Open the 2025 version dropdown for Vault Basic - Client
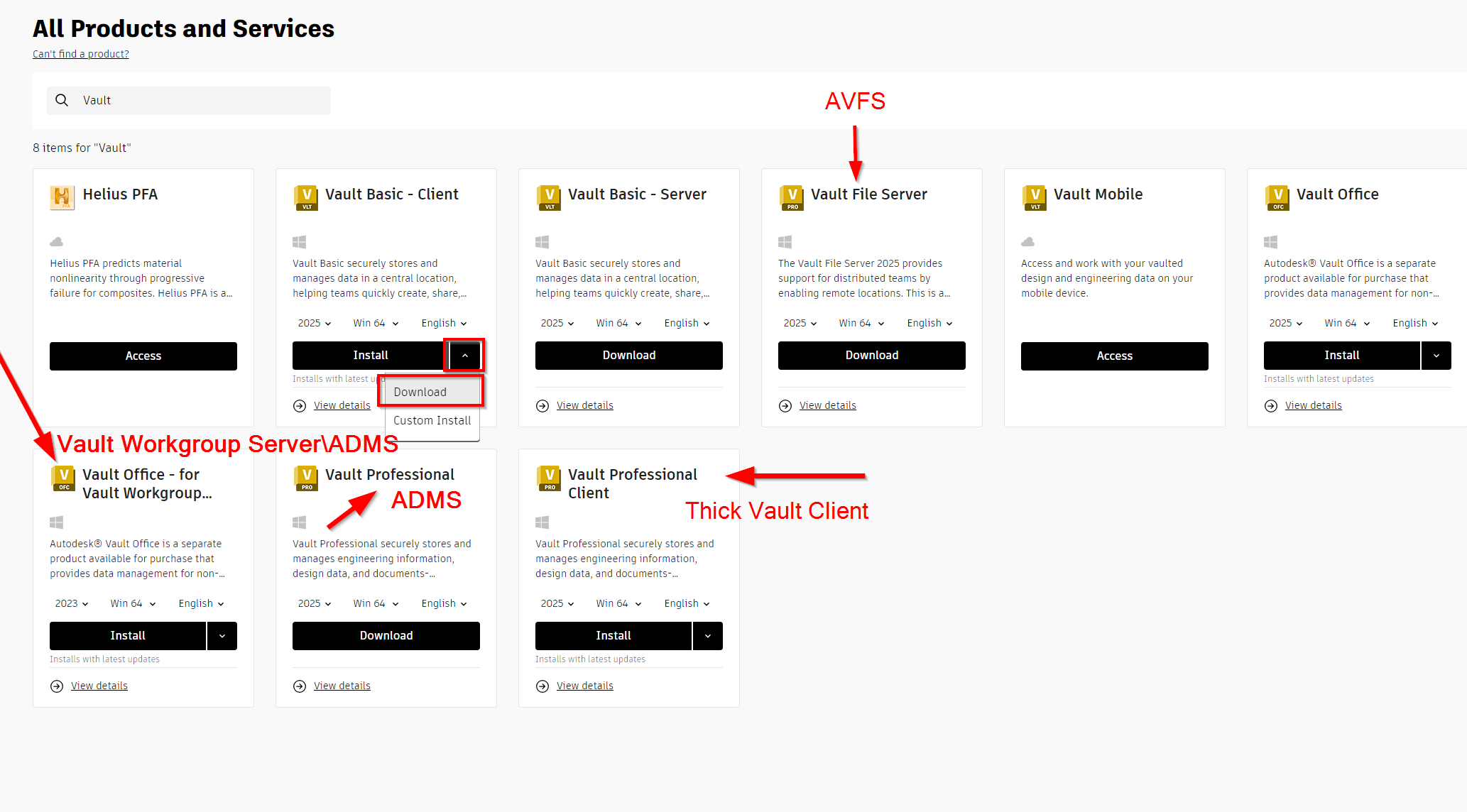This screenshot has width=1467, height=812. [313, 323]
